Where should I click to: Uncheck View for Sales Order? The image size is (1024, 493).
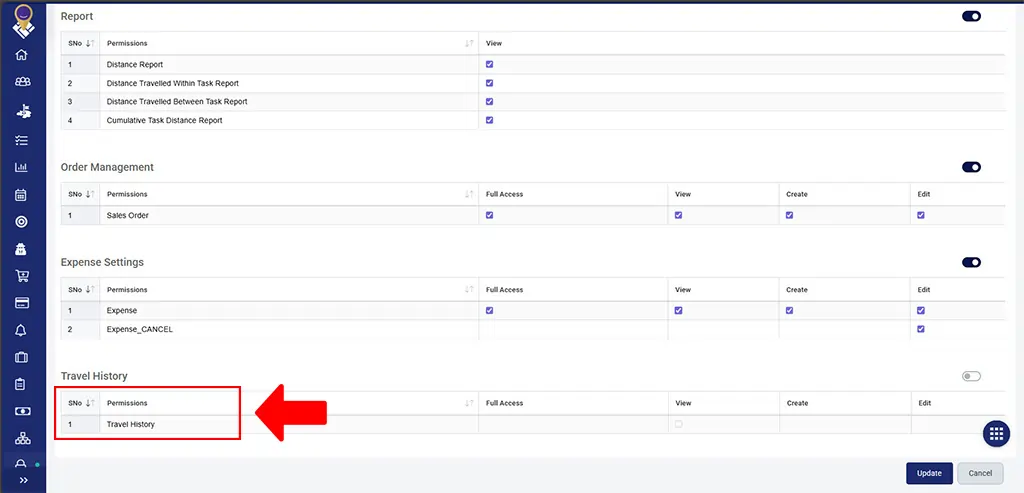point(679,215)
